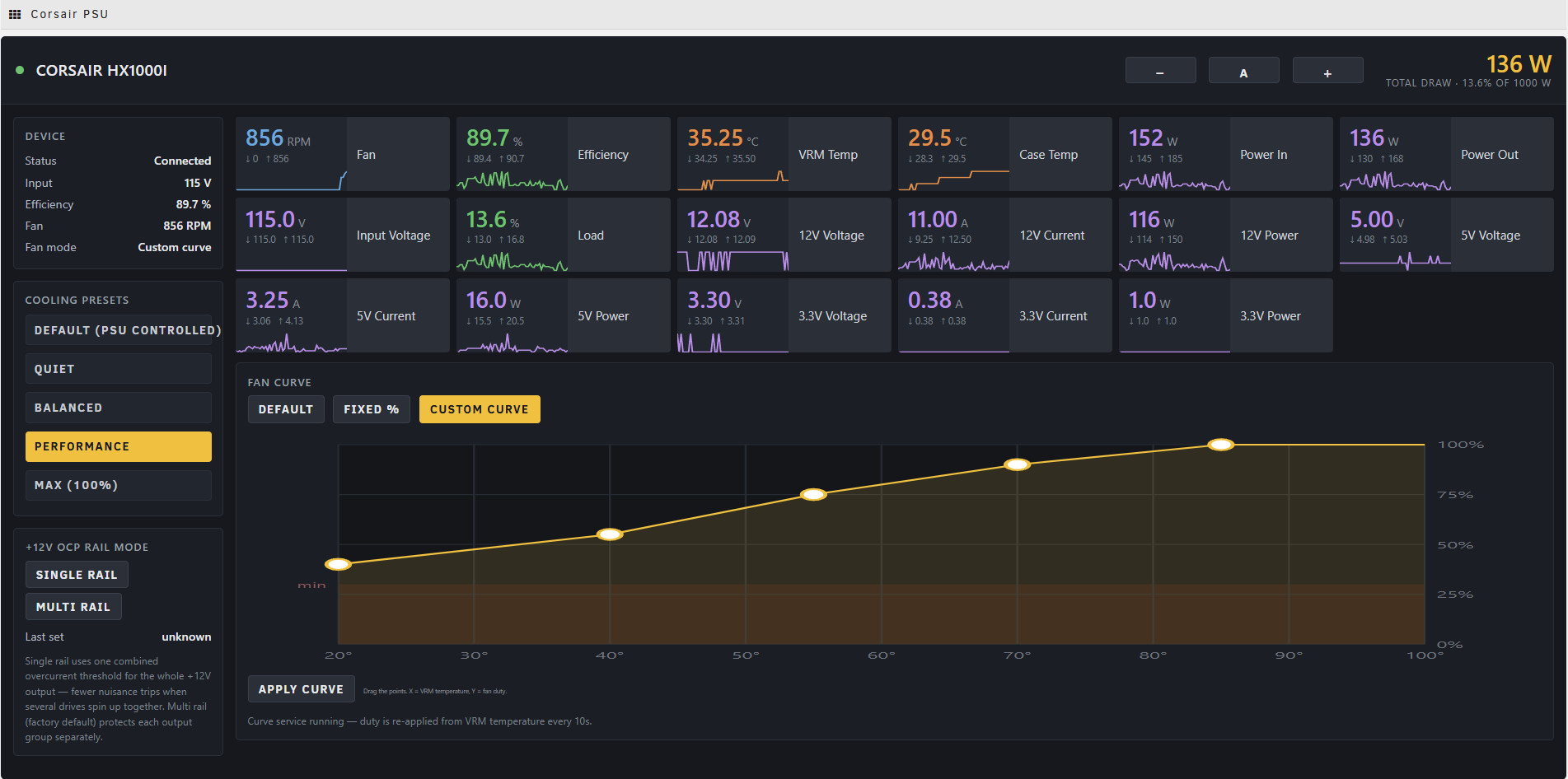Click the fan curve point at 20°
This screenshot has width=1568, height=779.
pos(338,564)
